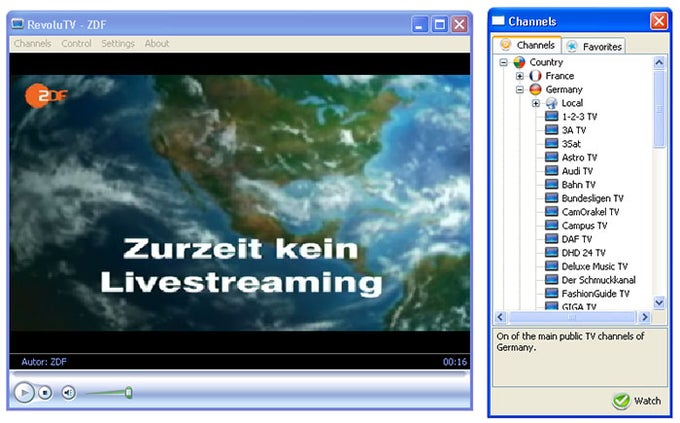
Task: Select the Der Schmuckkanal label
Action: click(598, 280)
